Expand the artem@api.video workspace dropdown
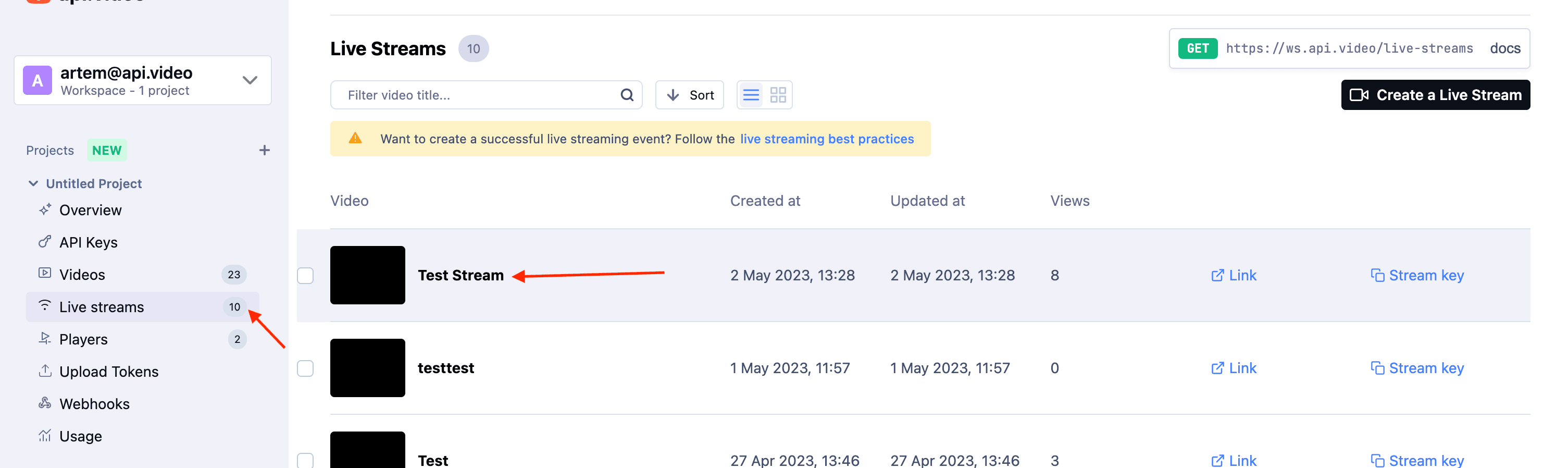Viewport: 1568px width, 468px height. [x=250, y=80]
